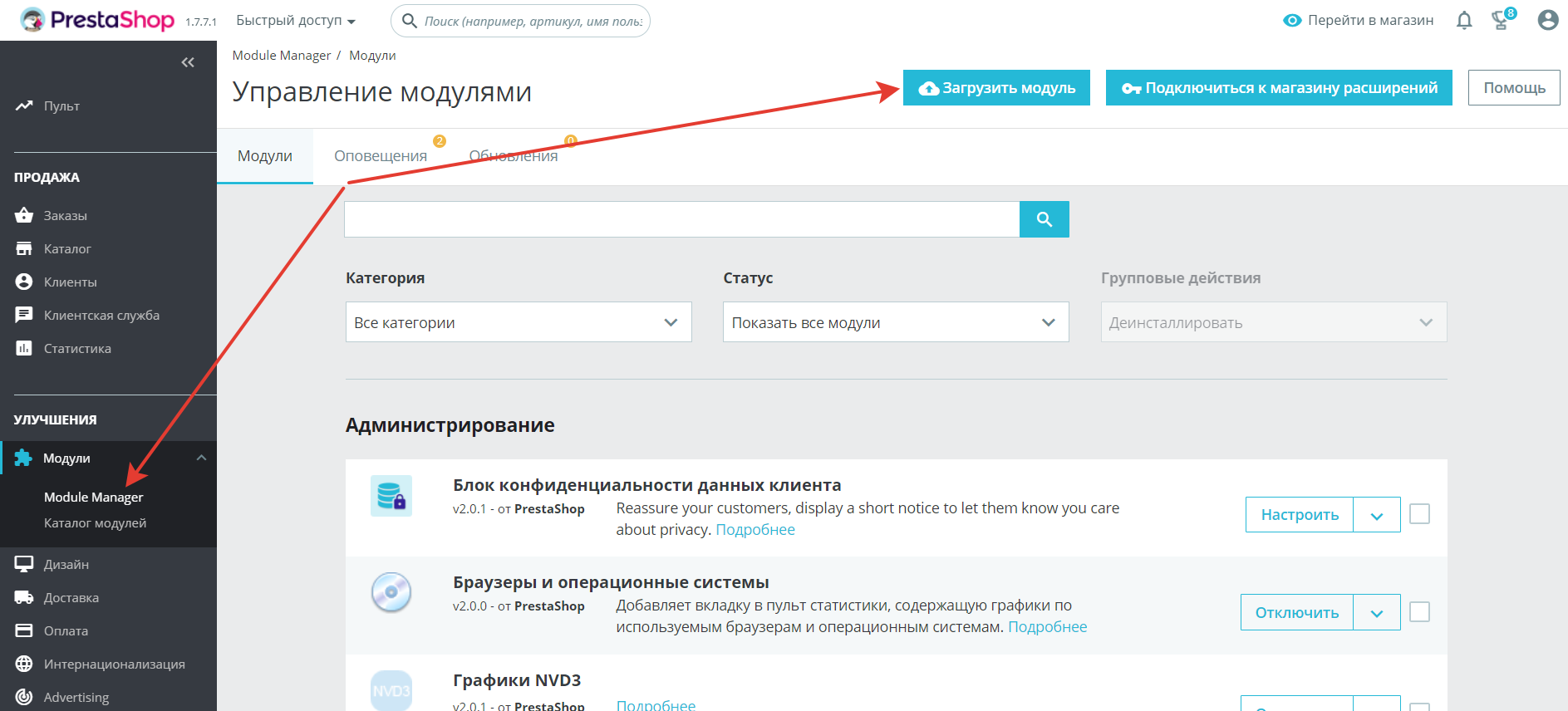This screenshot has height=711, width=1568.
Task: Click the Статистика chart icon
Action: coord(24,348)
